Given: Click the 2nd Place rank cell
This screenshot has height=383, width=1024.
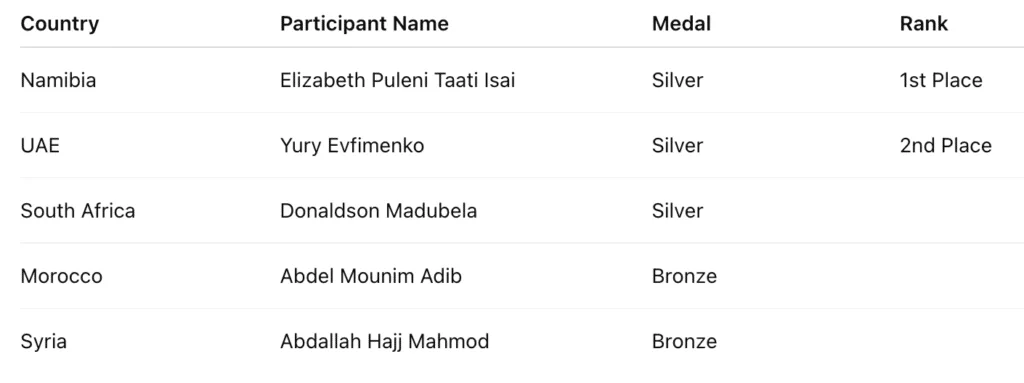Looking at the screenshot, I should click(x=946, y=145).
